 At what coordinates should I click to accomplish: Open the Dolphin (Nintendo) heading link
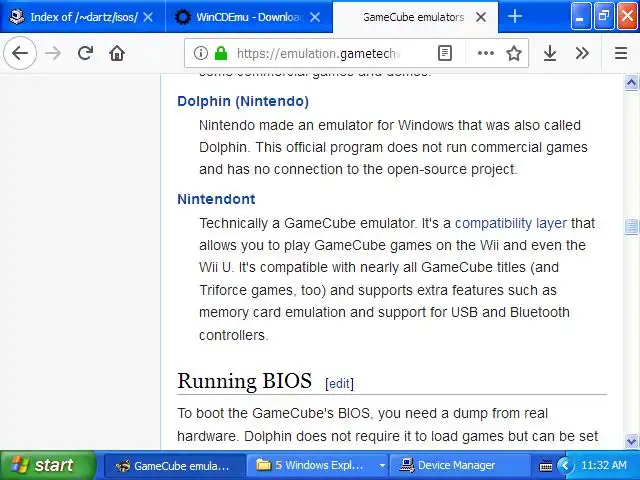click(x=243, y=101)
